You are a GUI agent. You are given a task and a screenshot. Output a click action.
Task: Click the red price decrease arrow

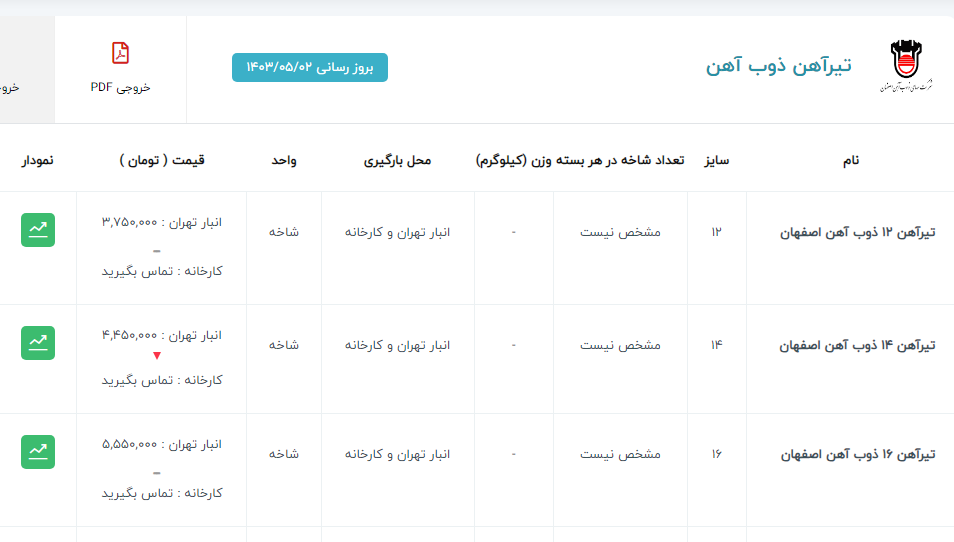tap(156, 356)
